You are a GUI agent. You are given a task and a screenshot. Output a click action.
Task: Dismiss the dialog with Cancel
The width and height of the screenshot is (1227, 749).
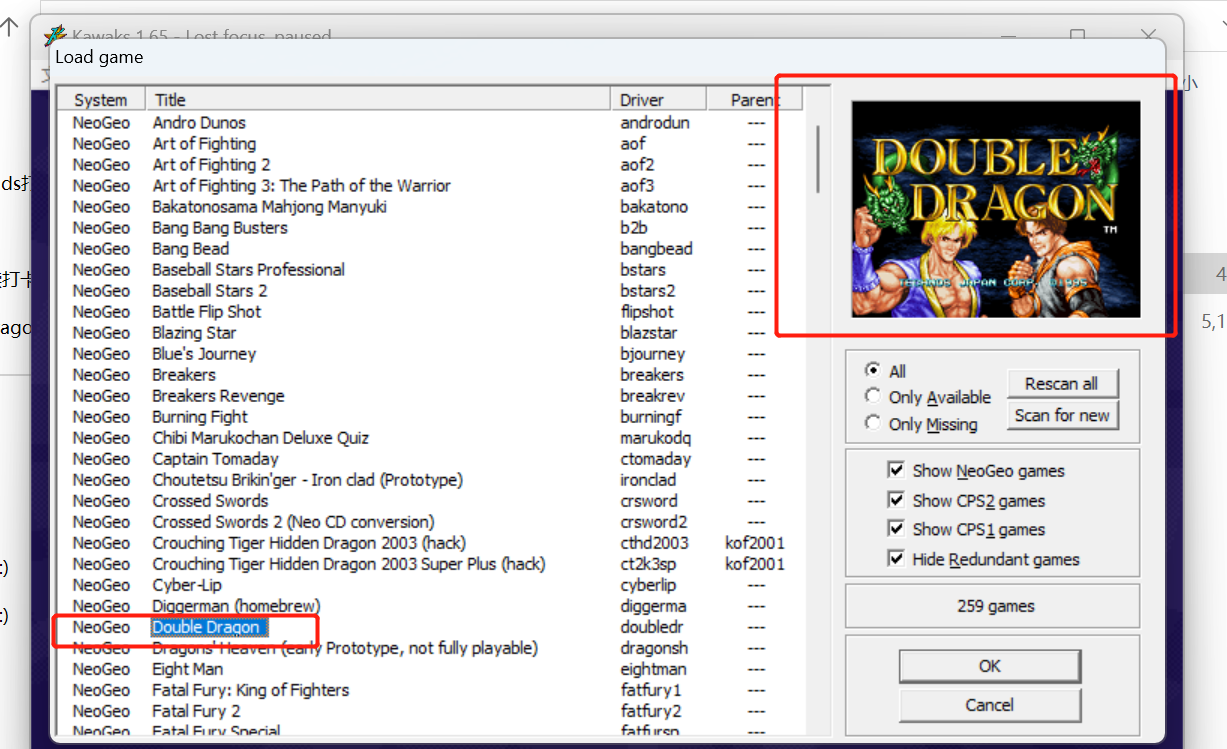point(989,705)
